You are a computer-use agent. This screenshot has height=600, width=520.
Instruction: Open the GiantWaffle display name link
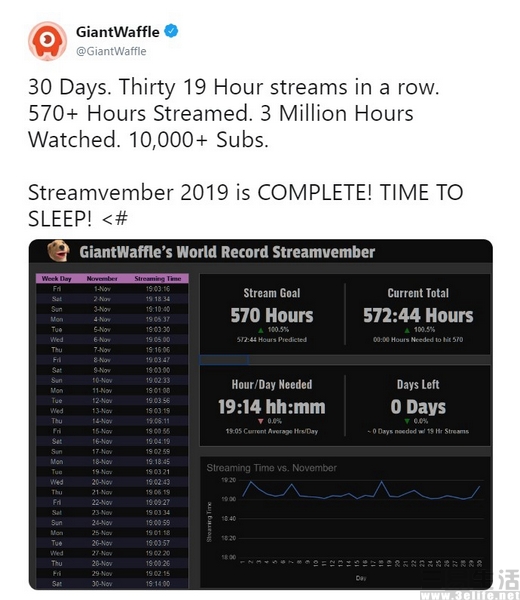tap(117, 32)
